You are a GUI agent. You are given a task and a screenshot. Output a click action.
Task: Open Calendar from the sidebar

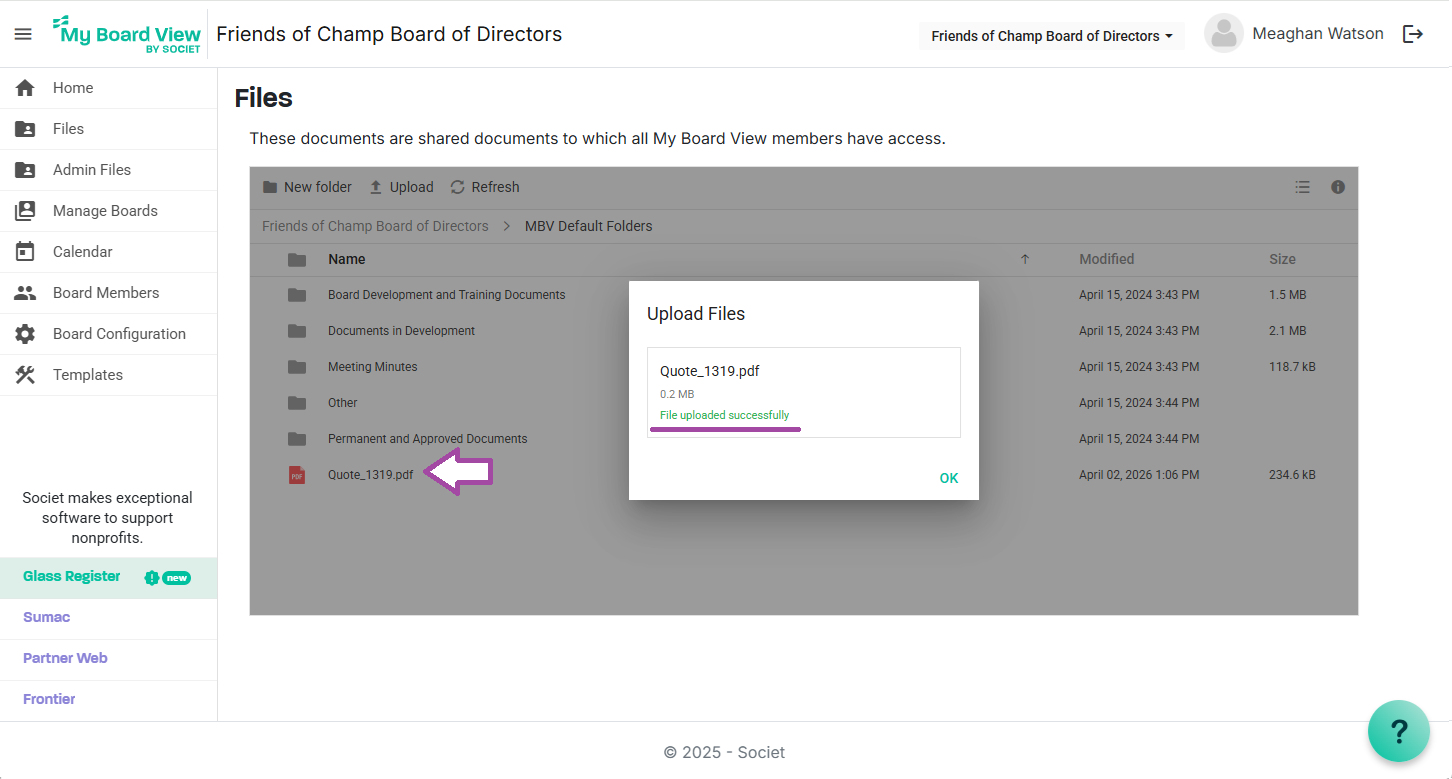(x=82, y=252)
